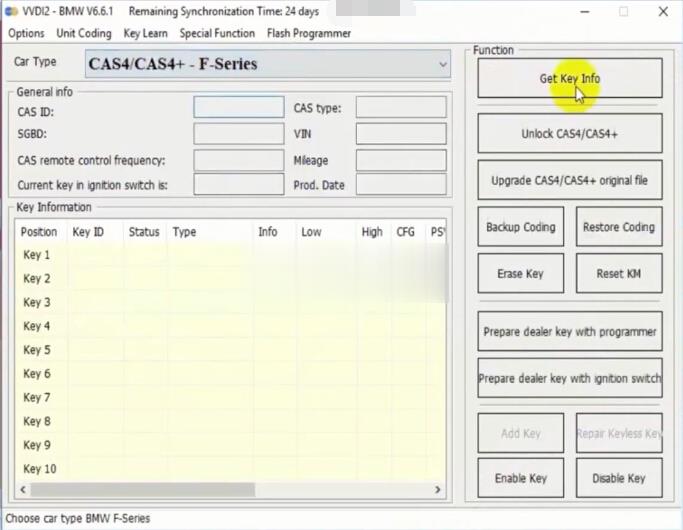Click the VVDI2 app icon in title bar
This screenshot has width=683, height=530.
pos(11,11)
